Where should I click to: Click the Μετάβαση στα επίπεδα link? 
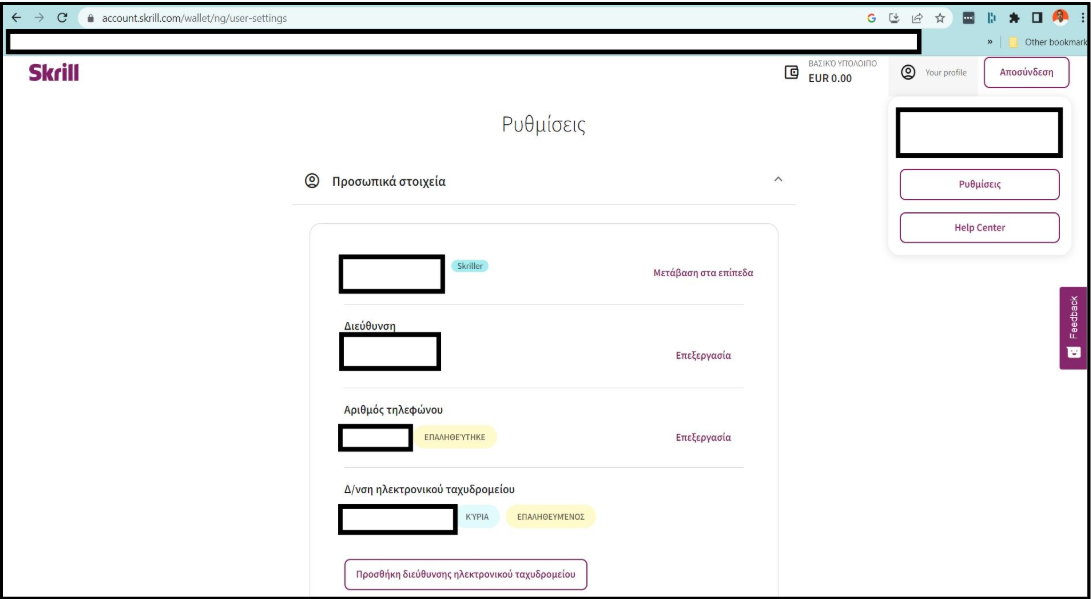(x=703, y=273)
